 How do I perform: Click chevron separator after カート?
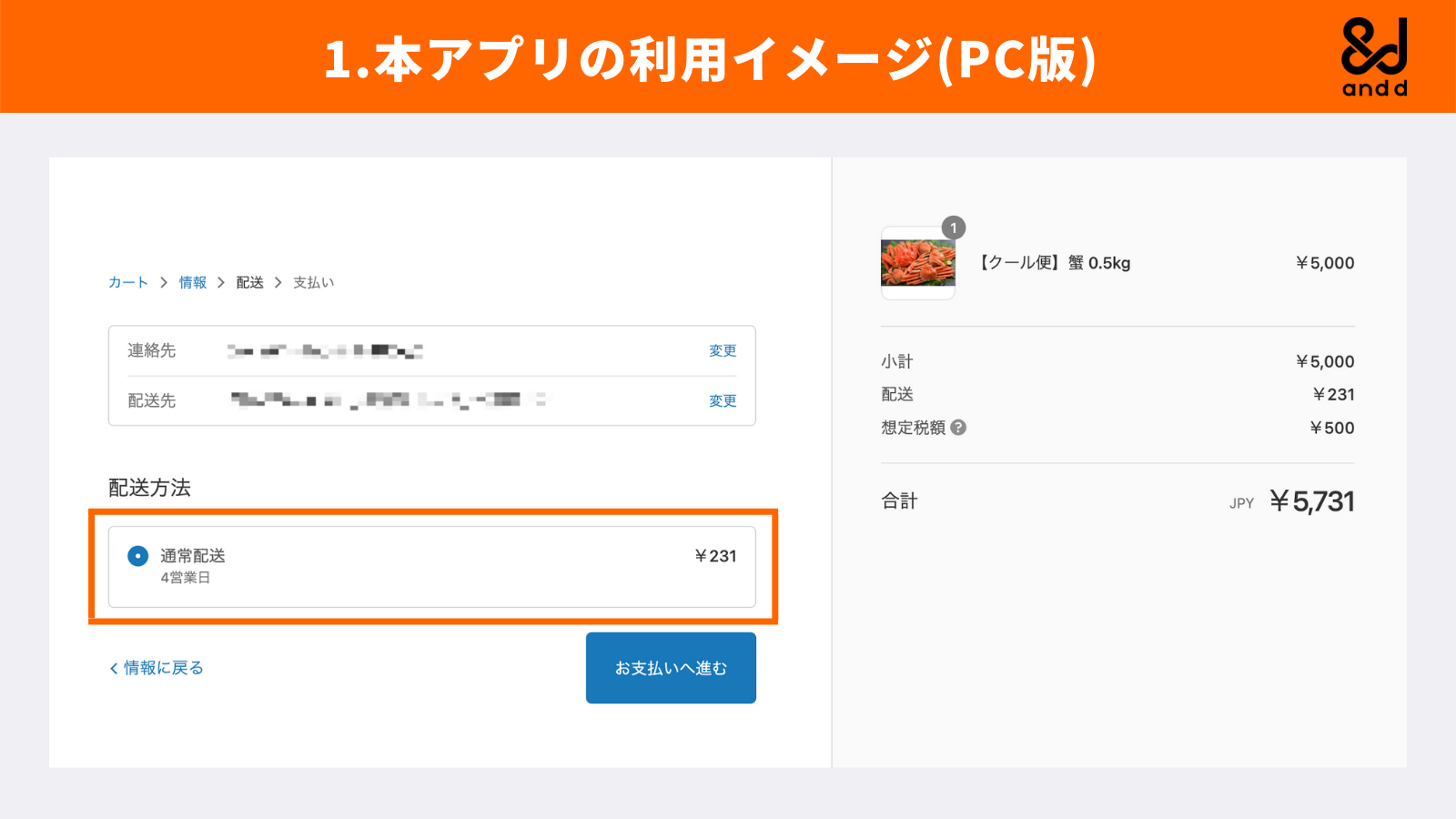[164, 283]
